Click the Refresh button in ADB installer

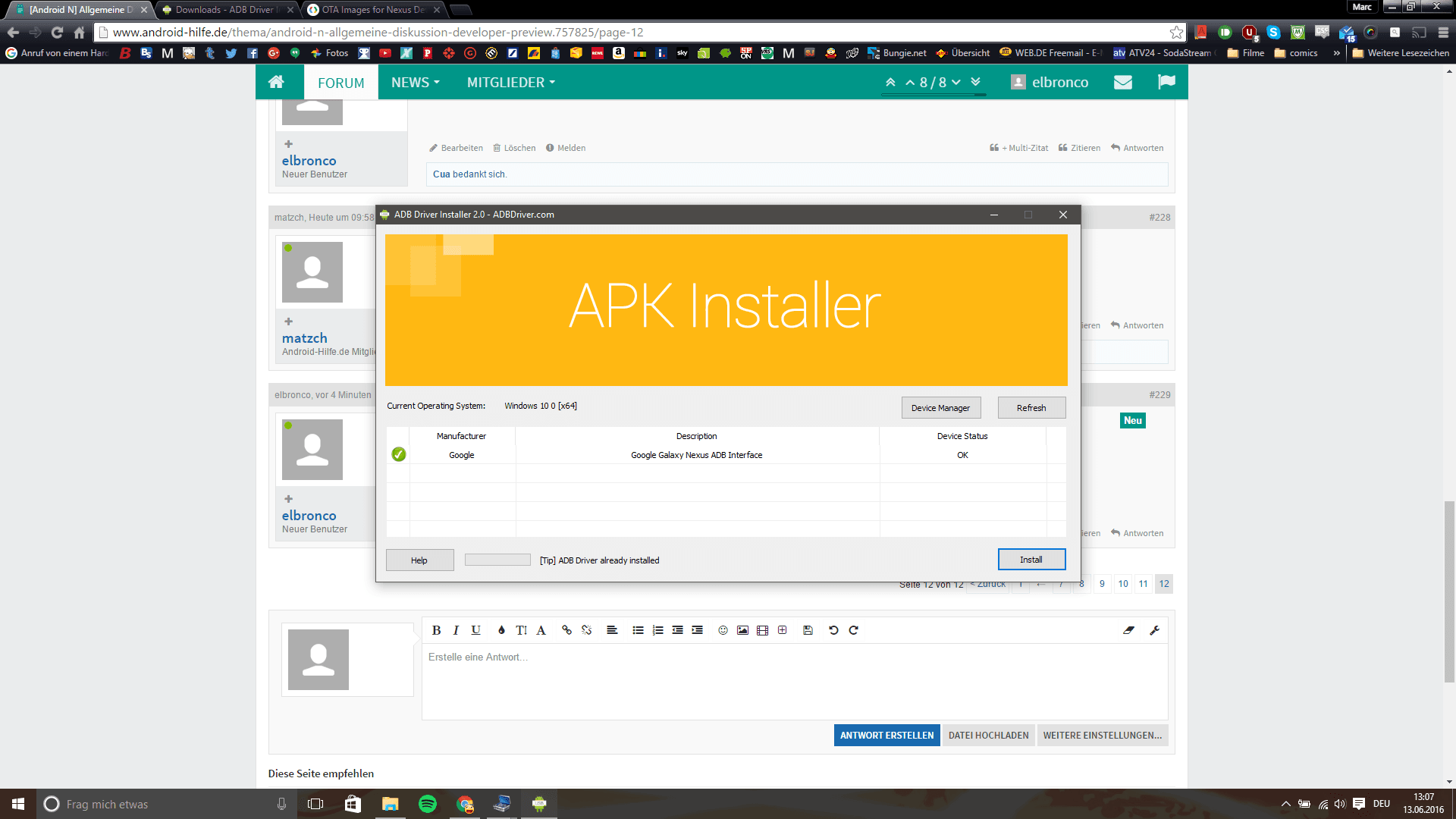click(1031, 408)
